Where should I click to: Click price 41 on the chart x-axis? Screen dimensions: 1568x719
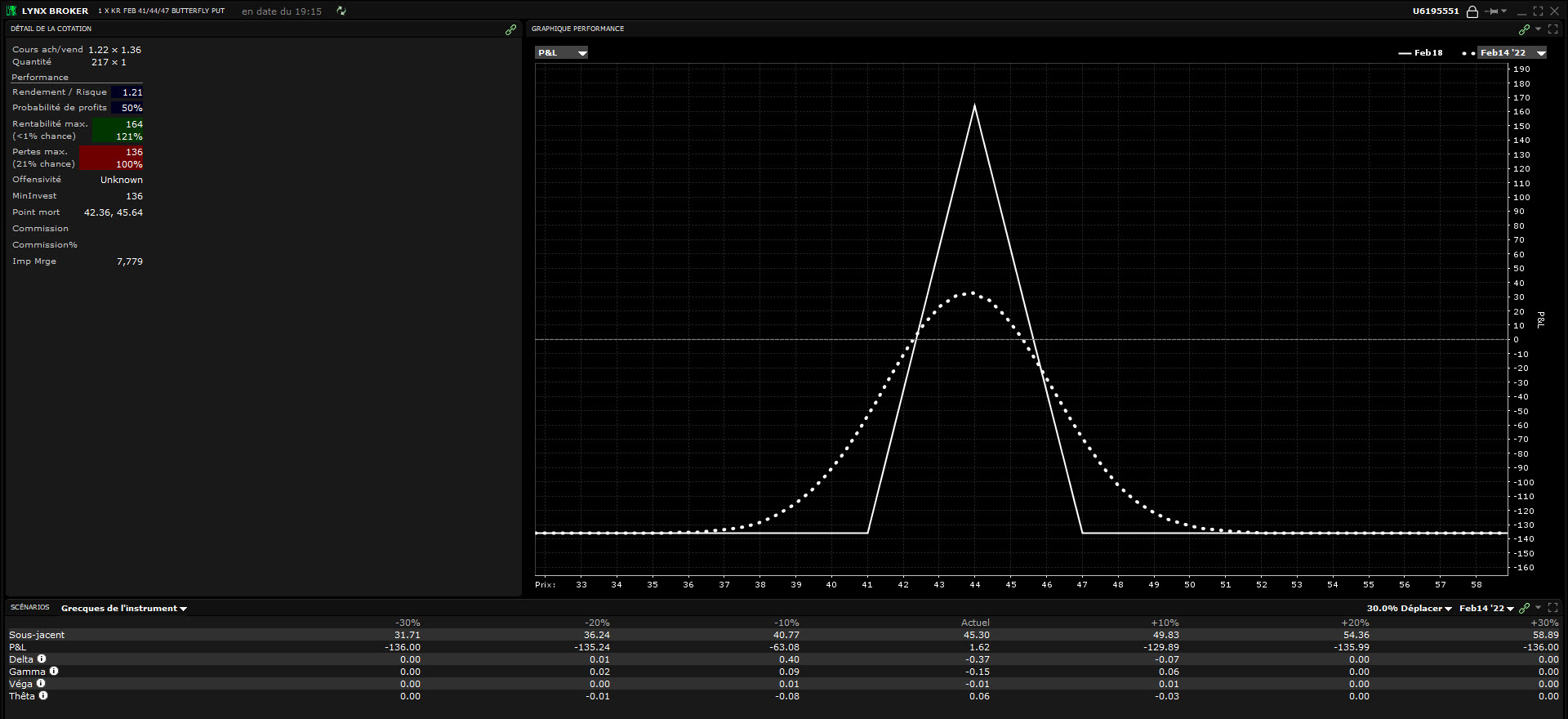click(867, 584)
